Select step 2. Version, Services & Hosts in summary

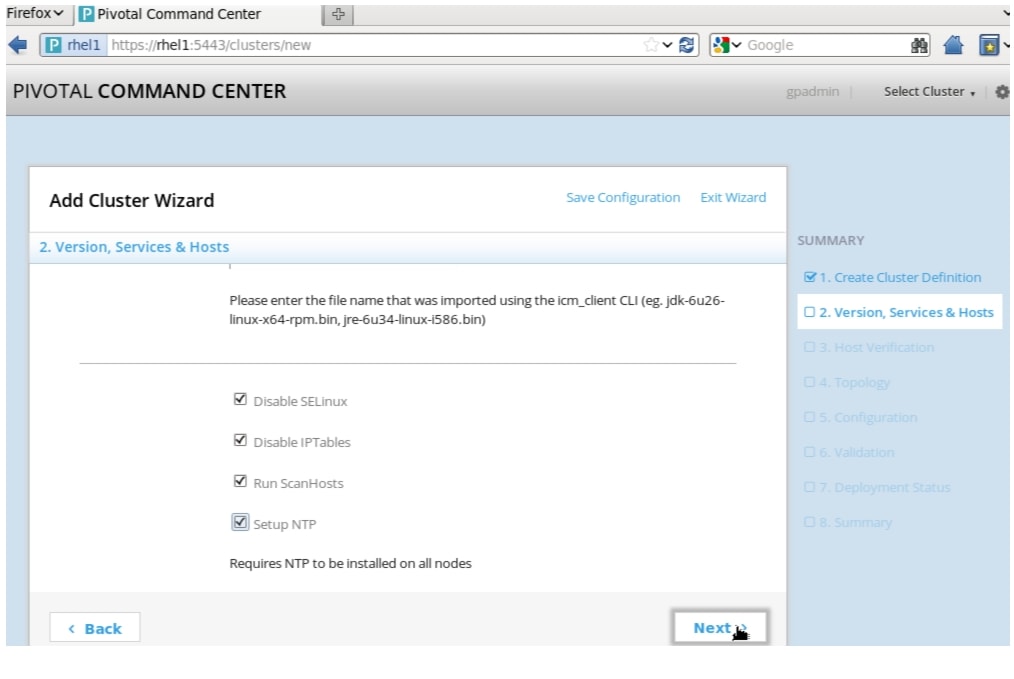pos(899,312)
